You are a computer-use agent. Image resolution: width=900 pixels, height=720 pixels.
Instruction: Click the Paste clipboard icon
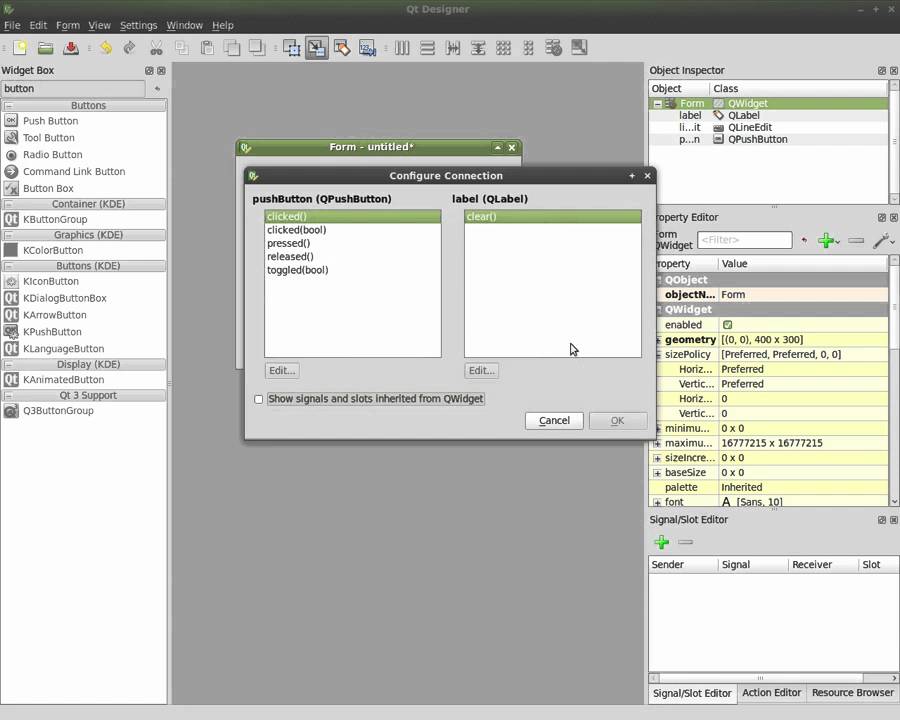[207, 48]
